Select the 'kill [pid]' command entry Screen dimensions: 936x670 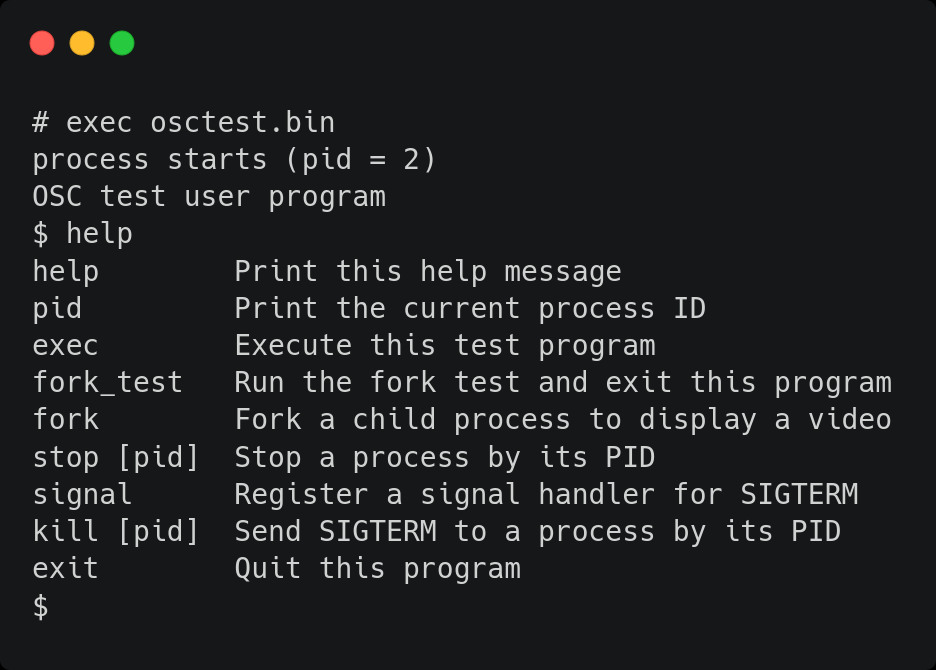[107, 531]
